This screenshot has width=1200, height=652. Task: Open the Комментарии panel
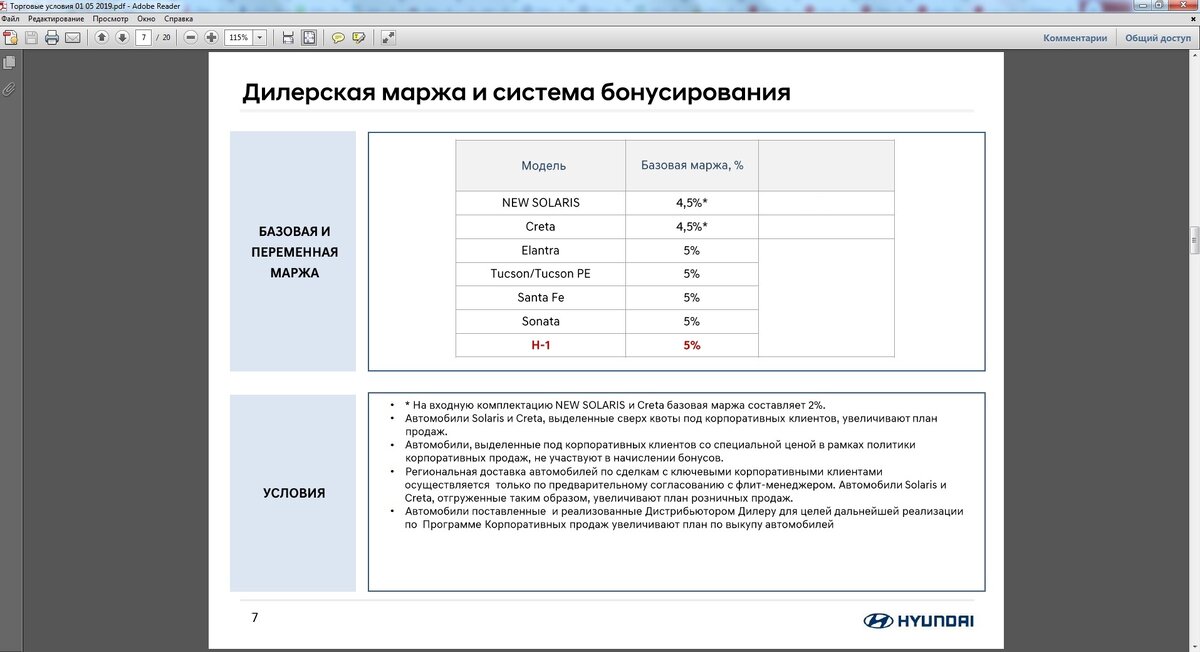coord(1075,38)
